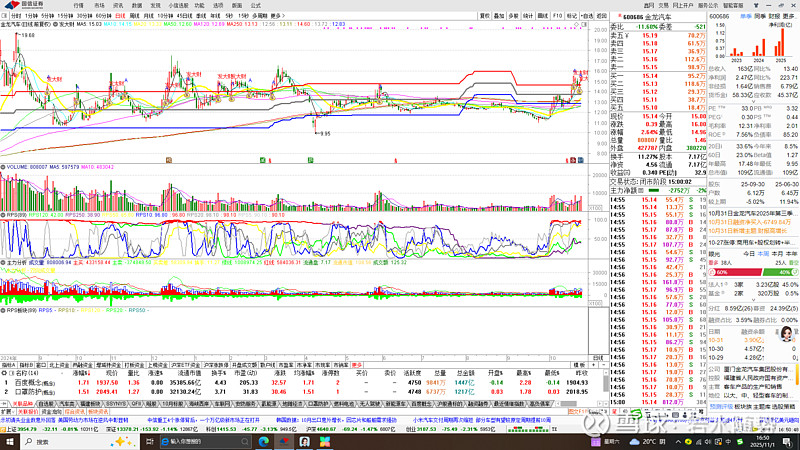Switch to 财报 tab in right panel

point(774,16)
